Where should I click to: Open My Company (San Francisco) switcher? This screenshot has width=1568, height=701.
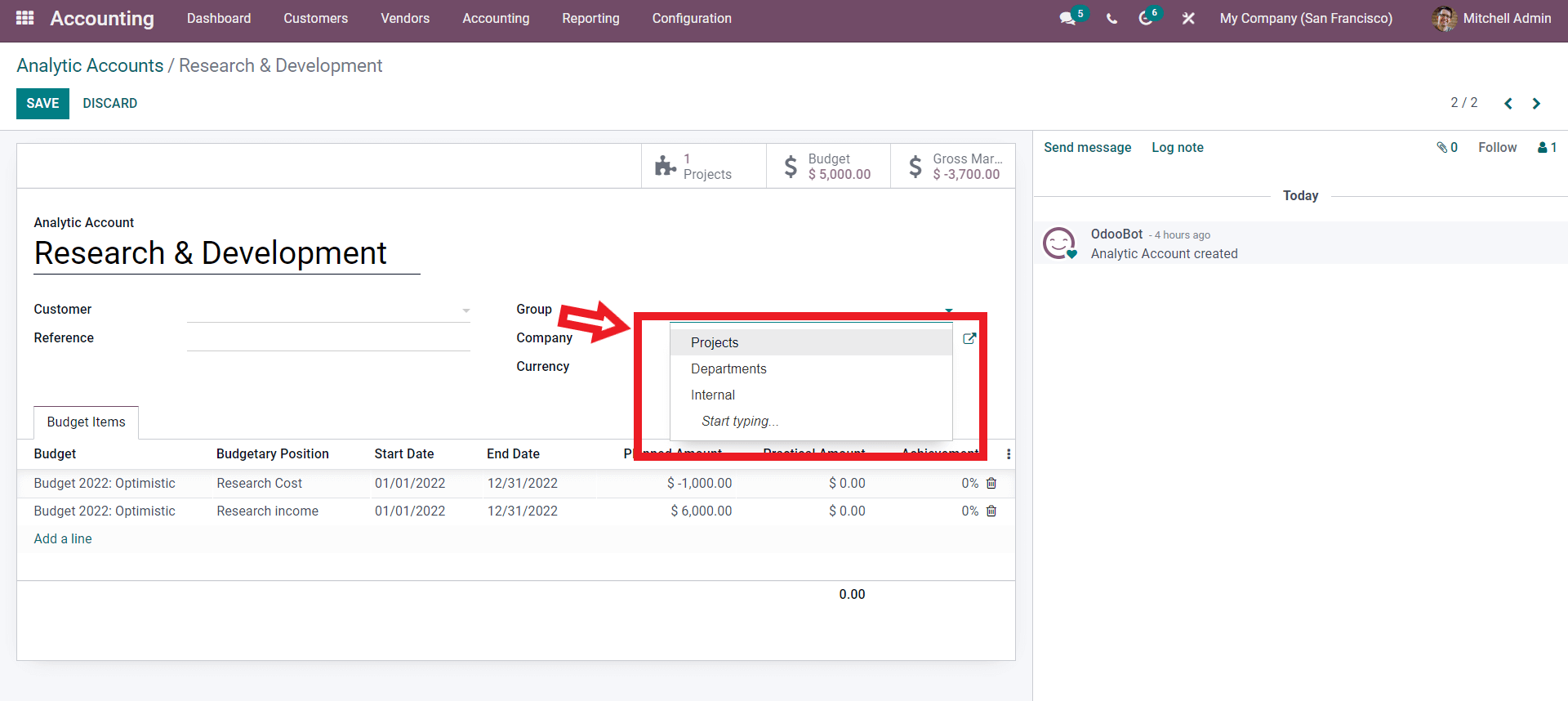click(x=1306, y=18)
